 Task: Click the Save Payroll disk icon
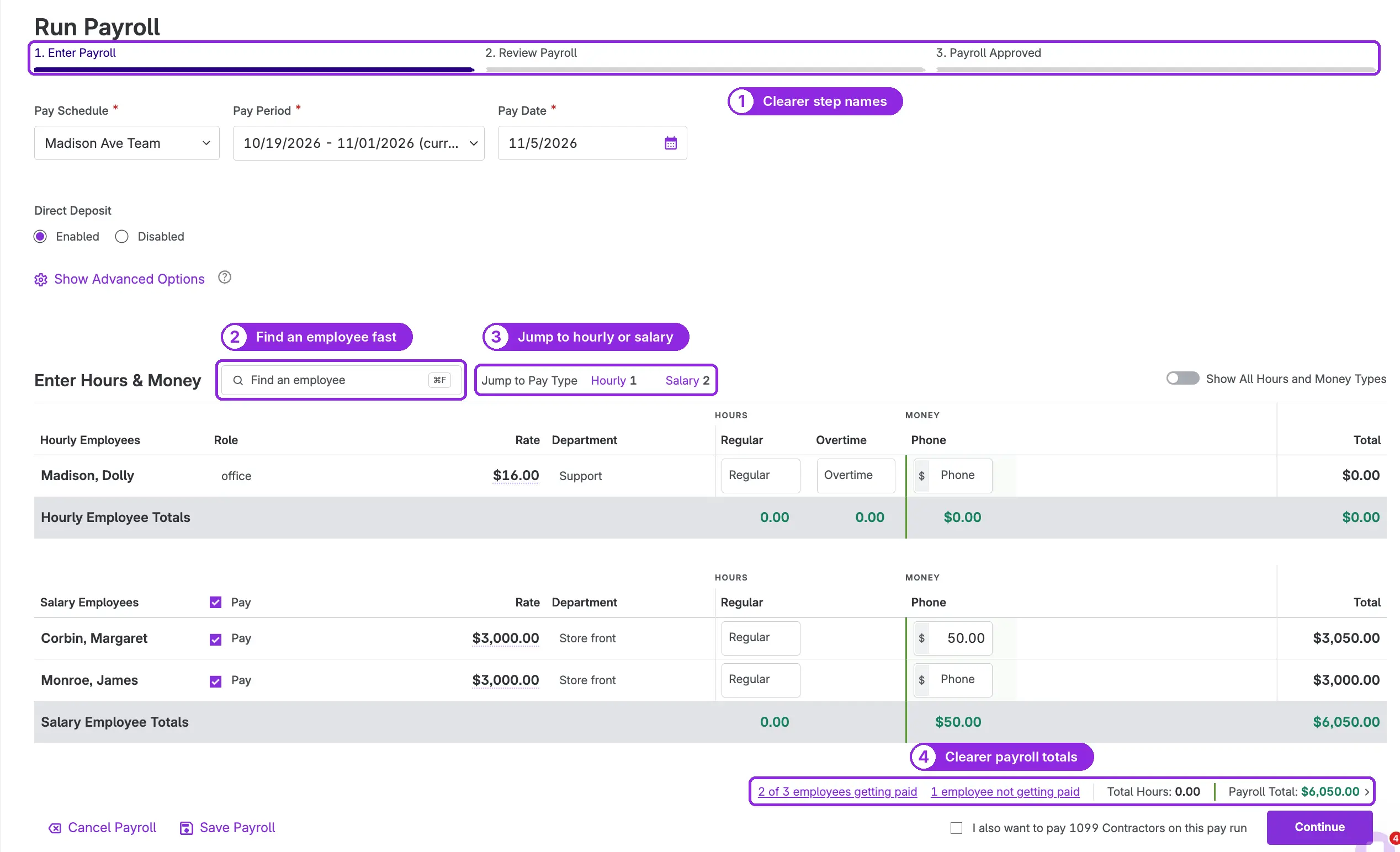click(x=187, y=828)
